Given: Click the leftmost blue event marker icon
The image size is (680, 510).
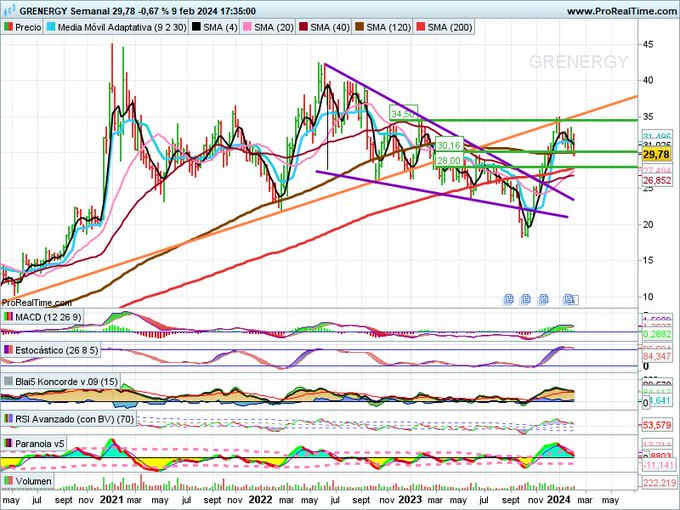Looking at the screenshot, I should pyautogui.click(x=509, y=299).
